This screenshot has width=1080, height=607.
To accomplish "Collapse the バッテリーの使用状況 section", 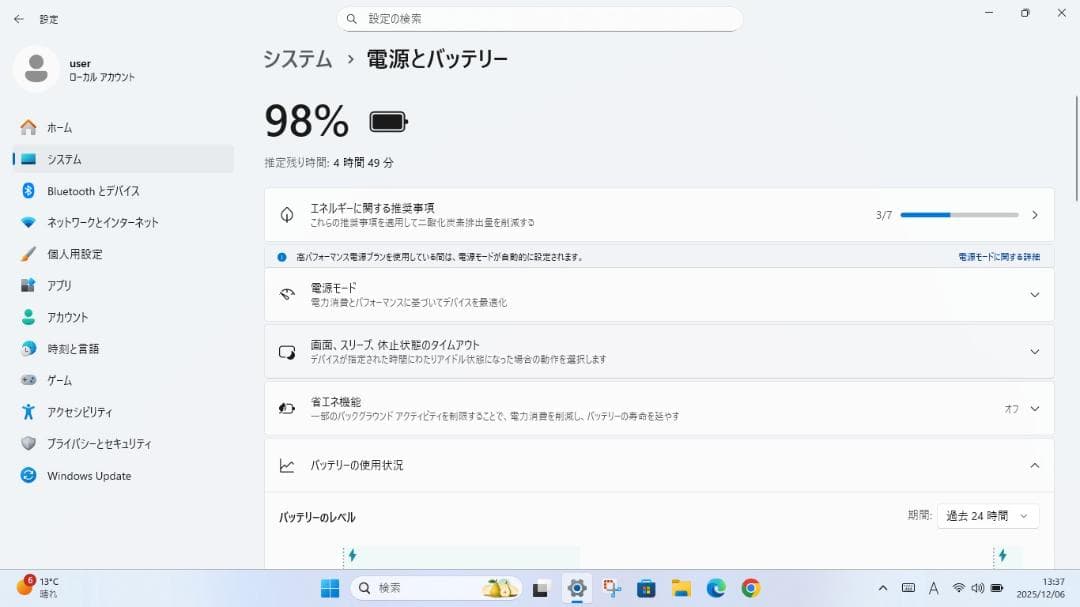I will pos(1035,464).
